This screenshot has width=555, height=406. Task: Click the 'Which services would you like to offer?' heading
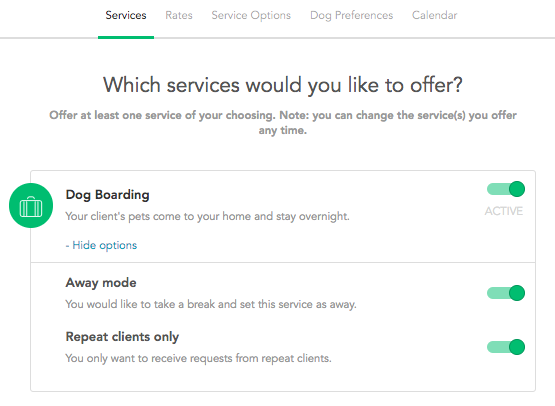(x=282, y=85)
